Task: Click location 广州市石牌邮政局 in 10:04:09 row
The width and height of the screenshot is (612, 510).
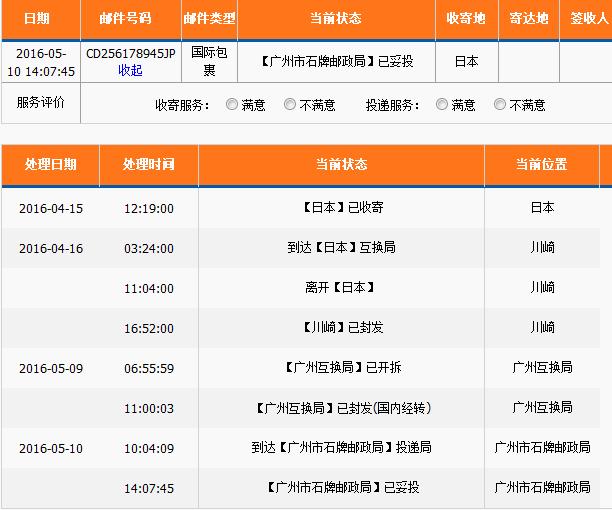Action: point(542,447)
